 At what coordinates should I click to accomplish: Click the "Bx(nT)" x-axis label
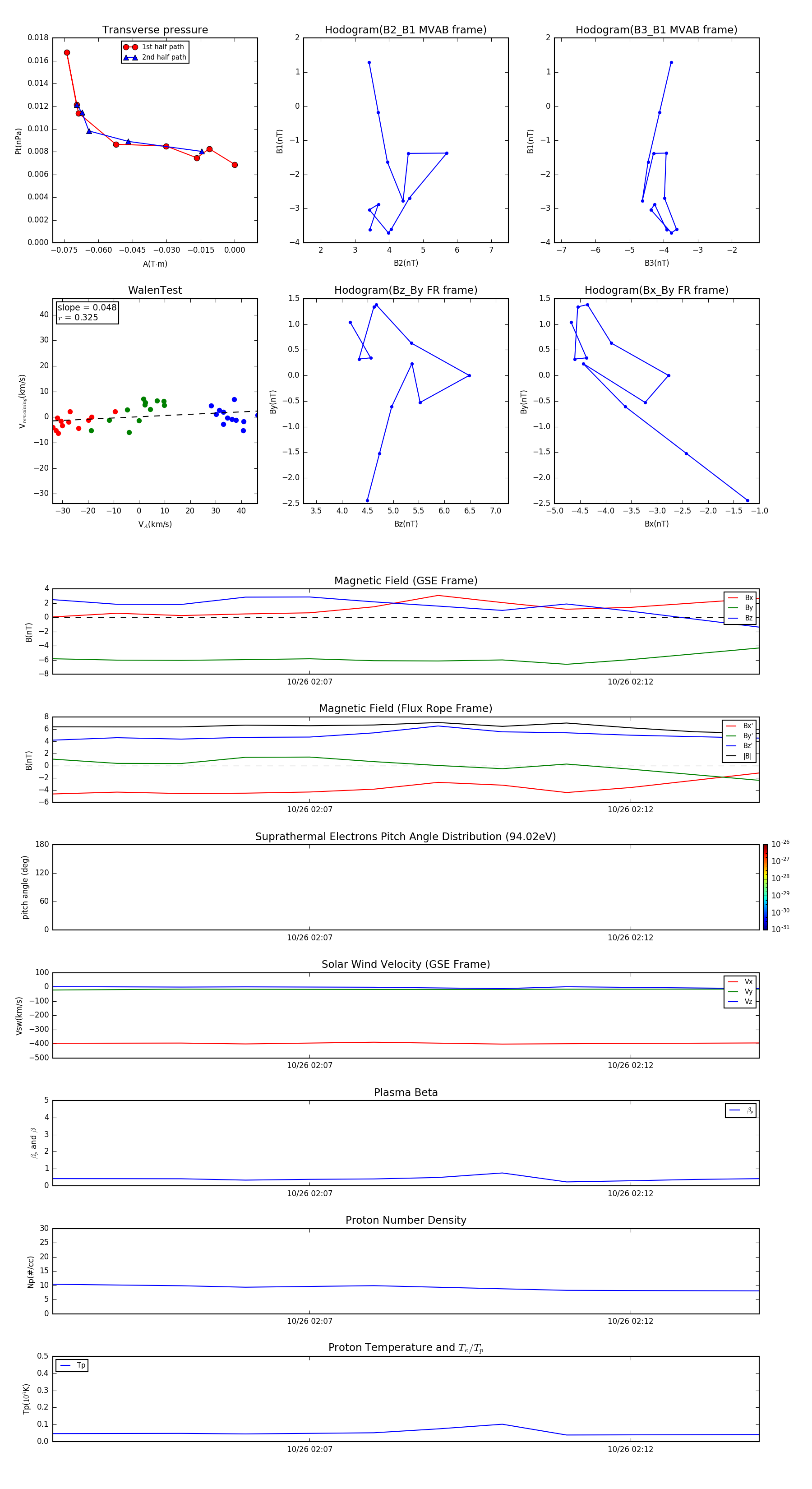(656, 524)
